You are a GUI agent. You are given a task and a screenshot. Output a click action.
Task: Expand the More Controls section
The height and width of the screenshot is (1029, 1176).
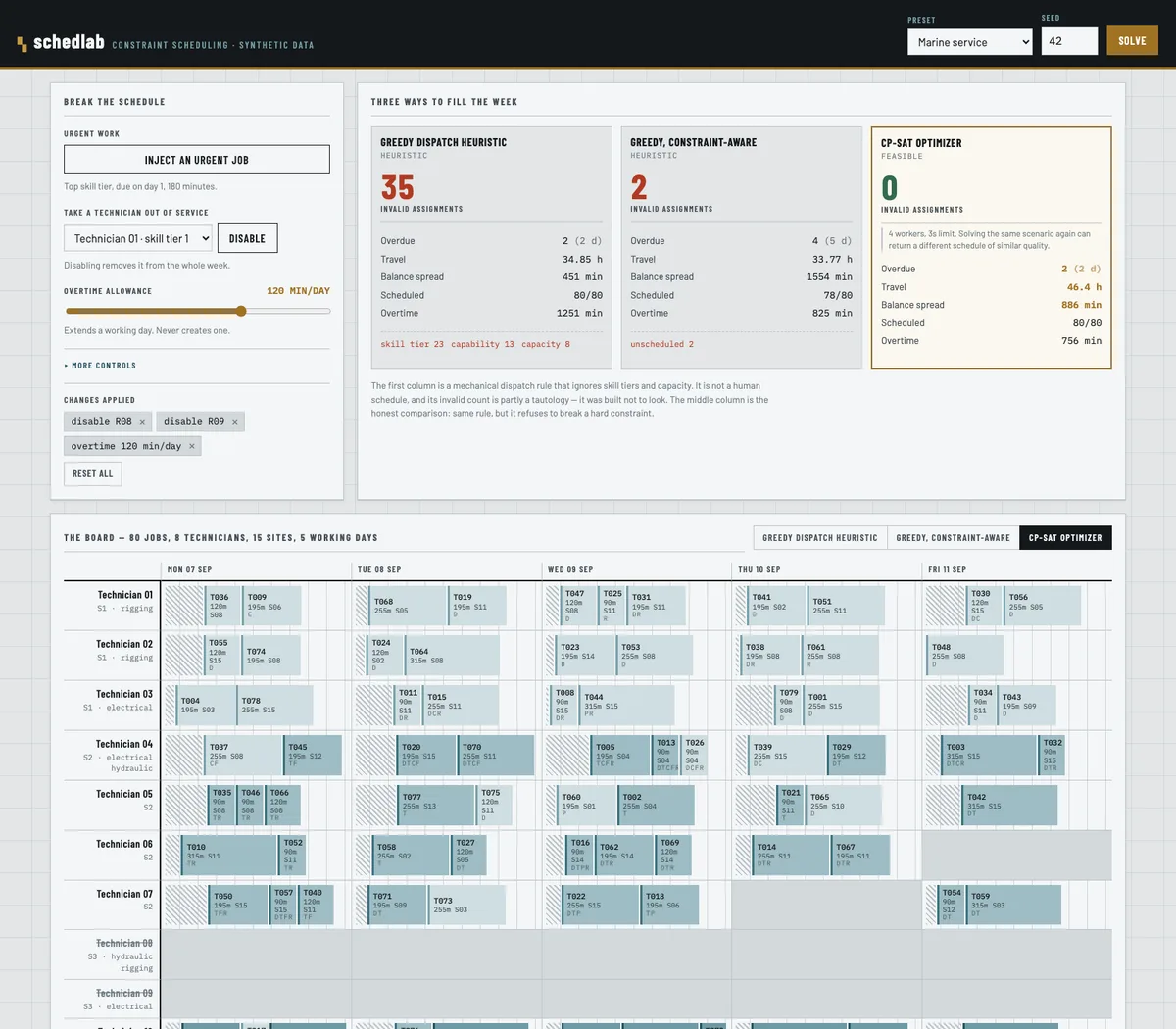tap(100, 366)
